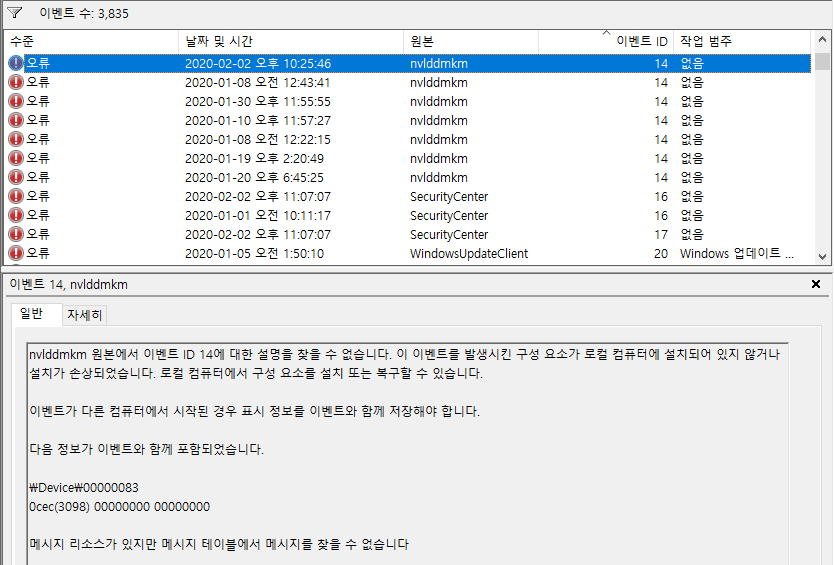Click error icon for 2020-01-30 오후 11:55:55 row
834x565 pixels.
pos(16,101)
